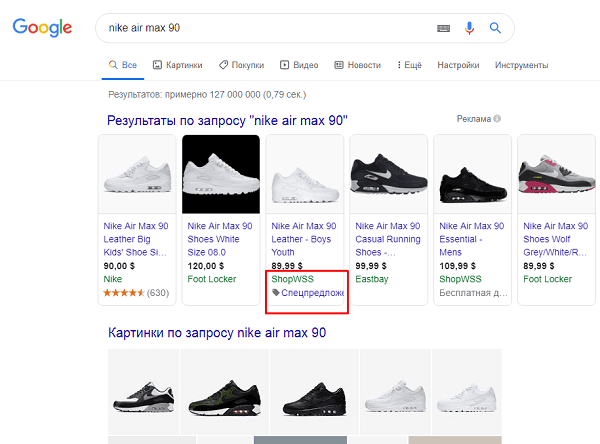Image resolution: width=600 pixels, height=444 pixels.
Task: Expand the Ещё more options menu
Action: [x=408, y=65]
